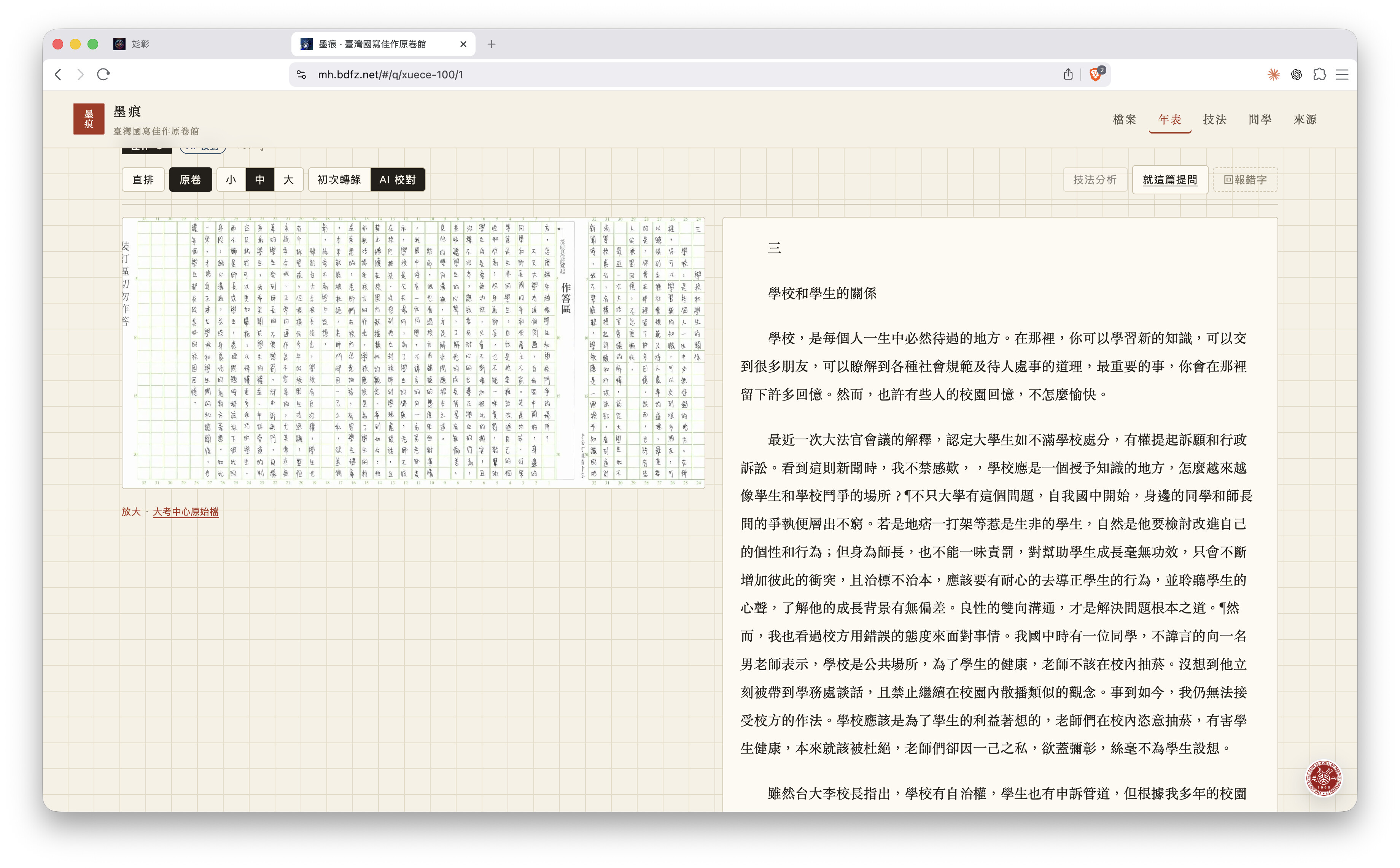Screen dimensions: 1400x868
Task: Select 小 text size option
Action: click(231, 180)
